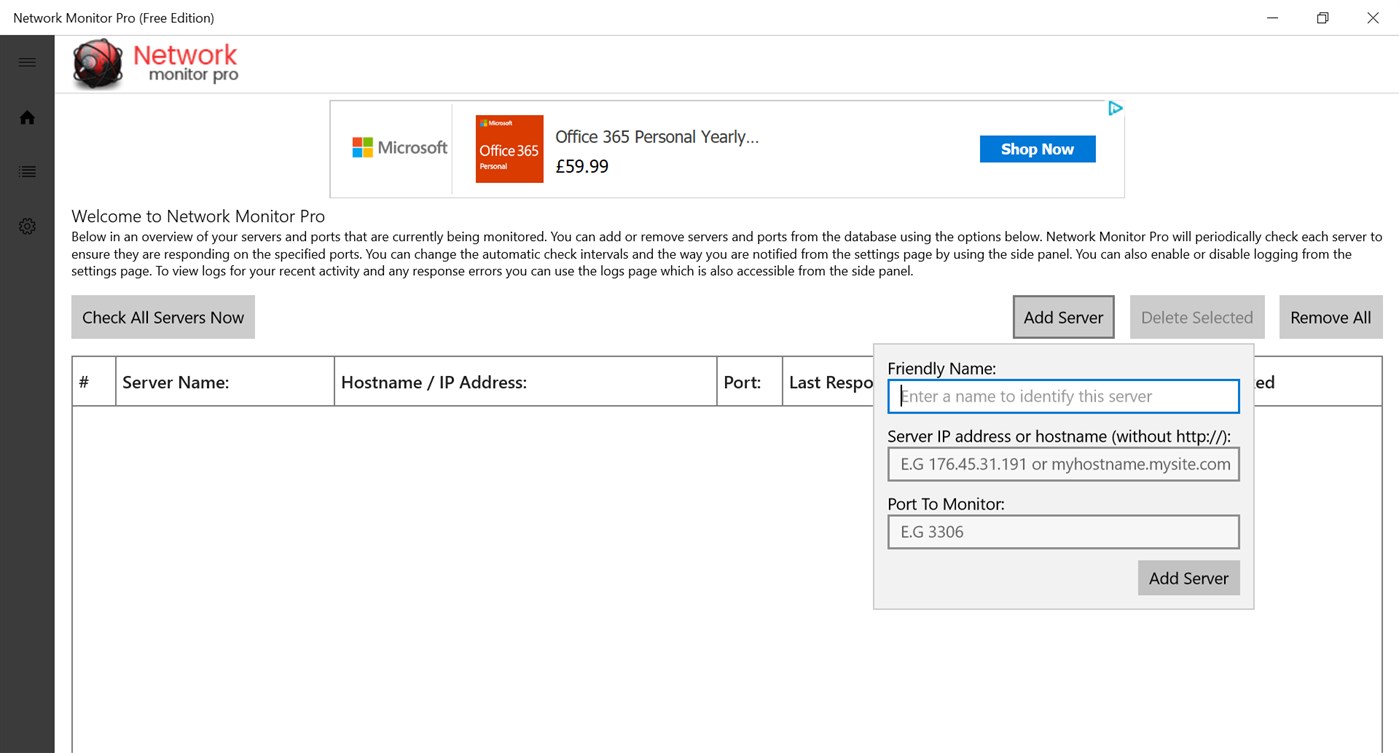Click the Remove All button
The width and height of the screenshot is (1399, 753).
click(x=1330, y=317)
